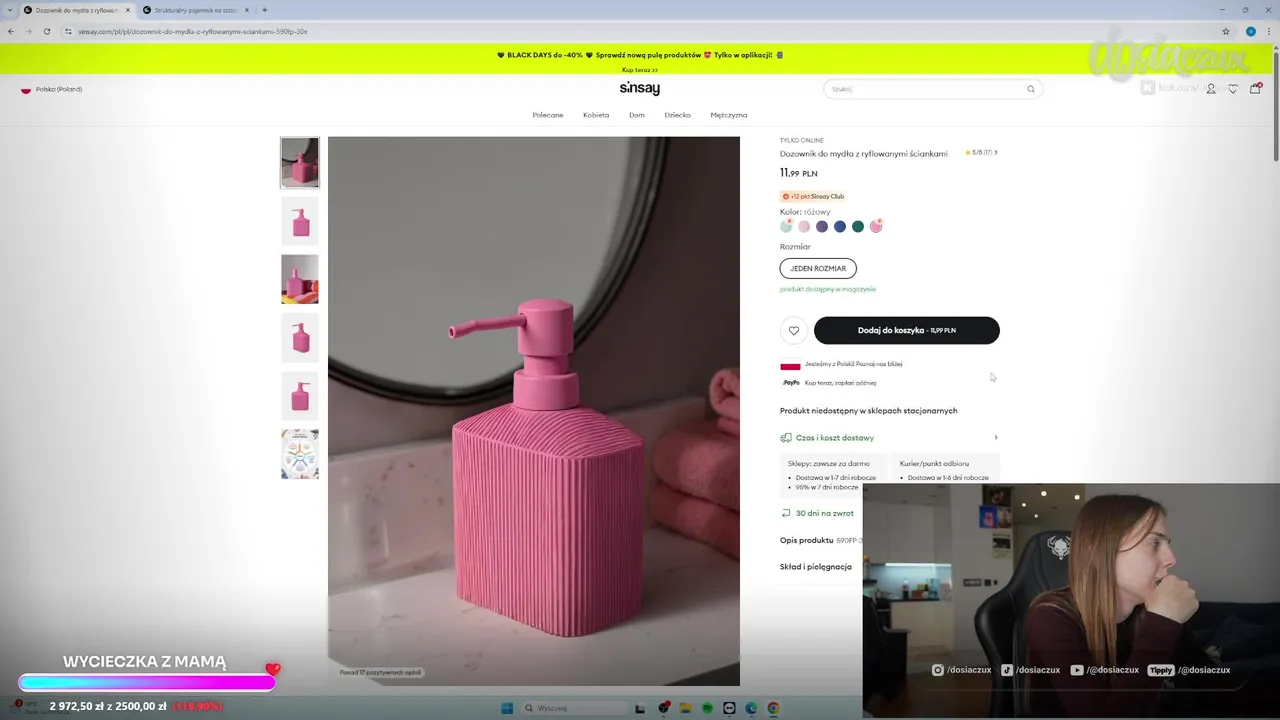Image resolution: width=1280 pixels, height=720 pixels.
Task: Click the Windows taskbar search box
Action: (574, 708)
